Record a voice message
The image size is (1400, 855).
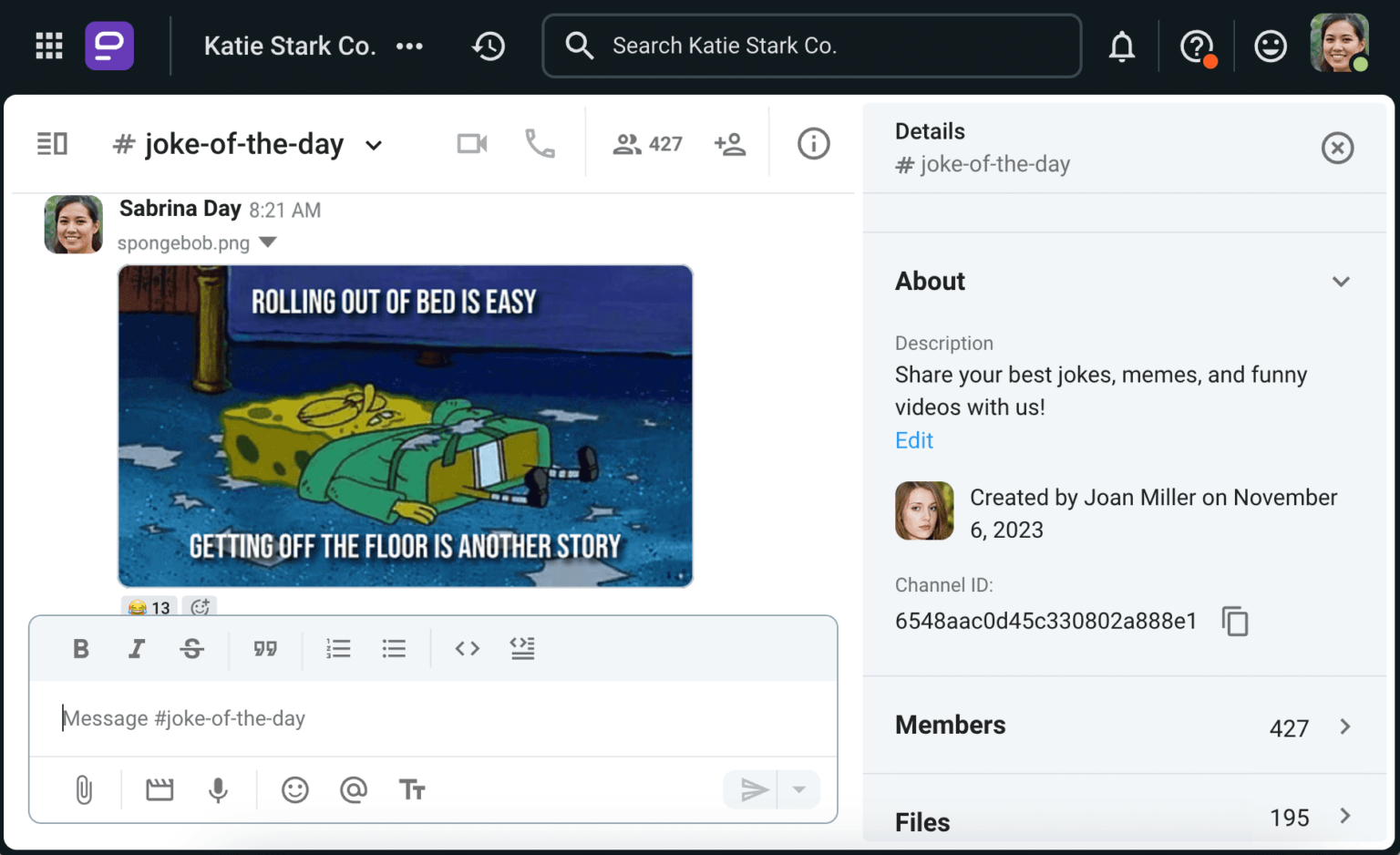click(x=218, y=789)
